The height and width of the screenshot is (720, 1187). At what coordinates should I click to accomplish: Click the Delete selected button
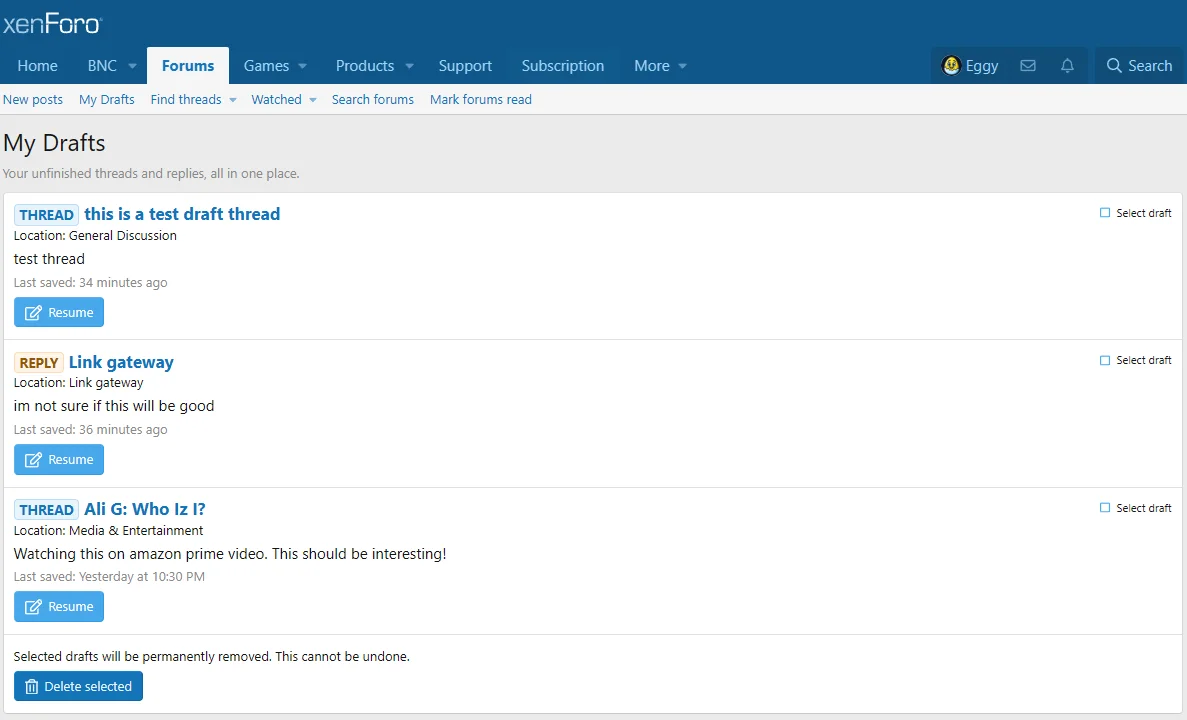coord(78,686)
